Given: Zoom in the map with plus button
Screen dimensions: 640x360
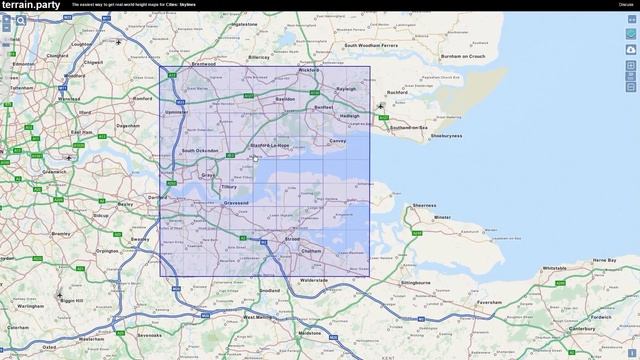Looking at the screenshot, I should pos(6,19).
